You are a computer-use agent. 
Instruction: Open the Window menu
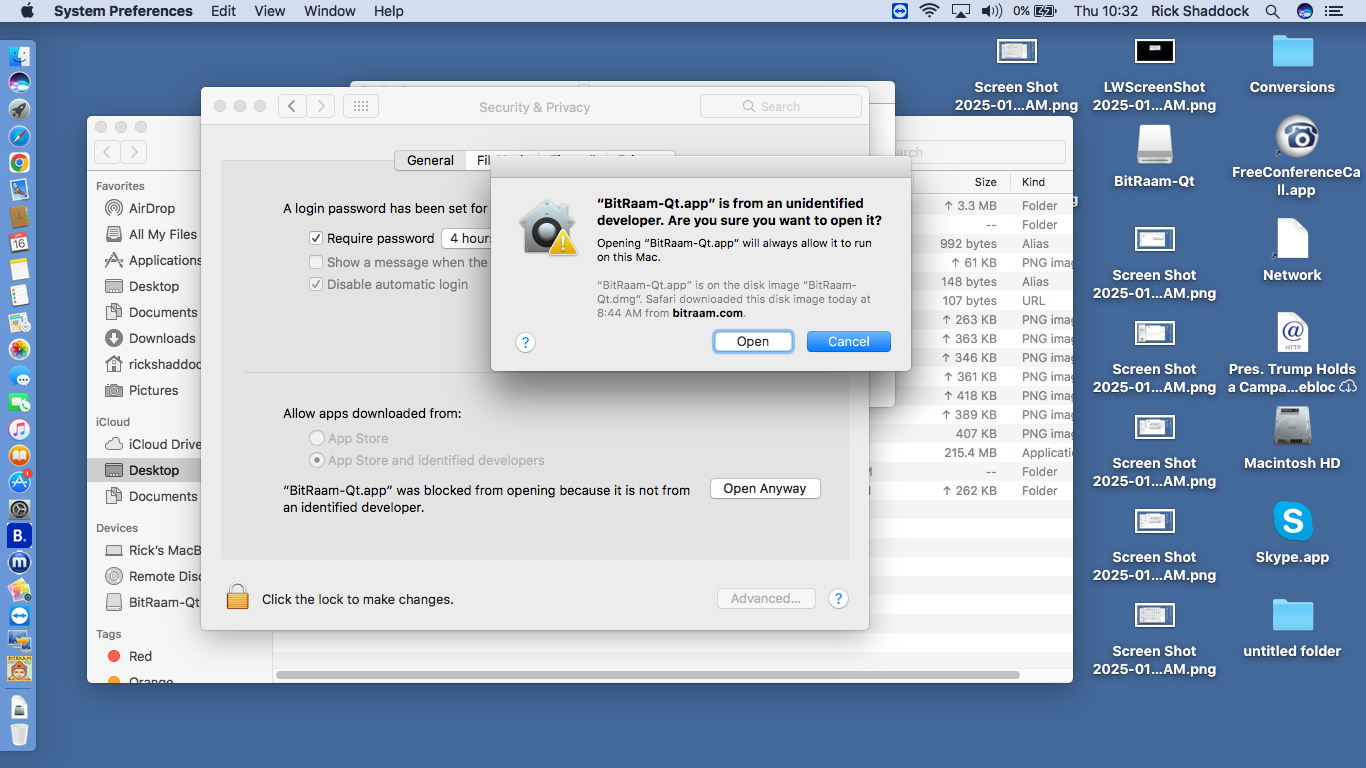click(330, 11)
